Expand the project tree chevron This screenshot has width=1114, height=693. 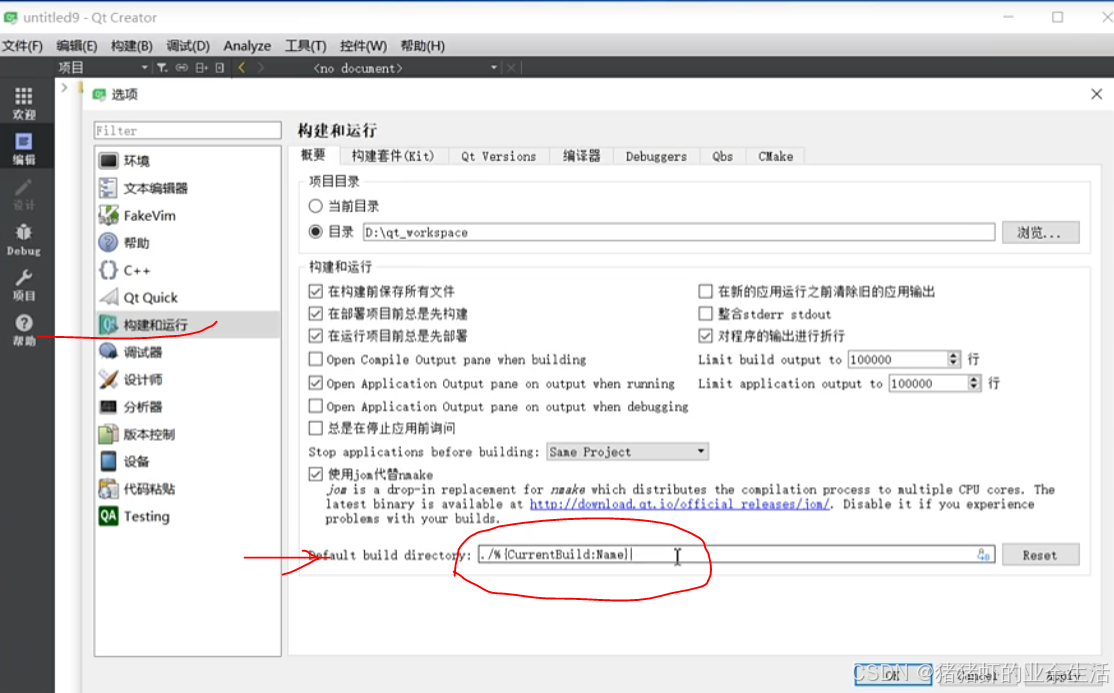pyautogui.click(x=64, y=87)
